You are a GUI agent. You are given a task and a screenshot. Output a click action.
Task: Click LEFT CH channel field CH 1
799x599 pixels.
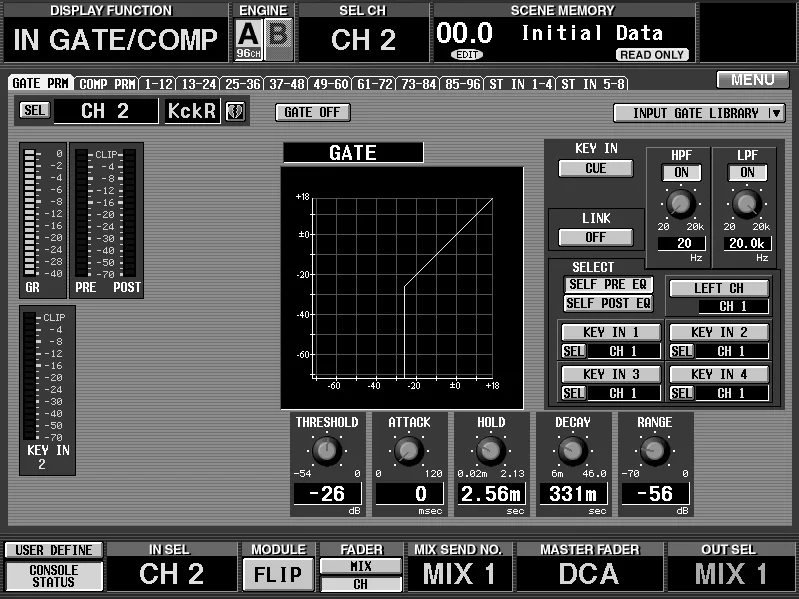point(733,306)
